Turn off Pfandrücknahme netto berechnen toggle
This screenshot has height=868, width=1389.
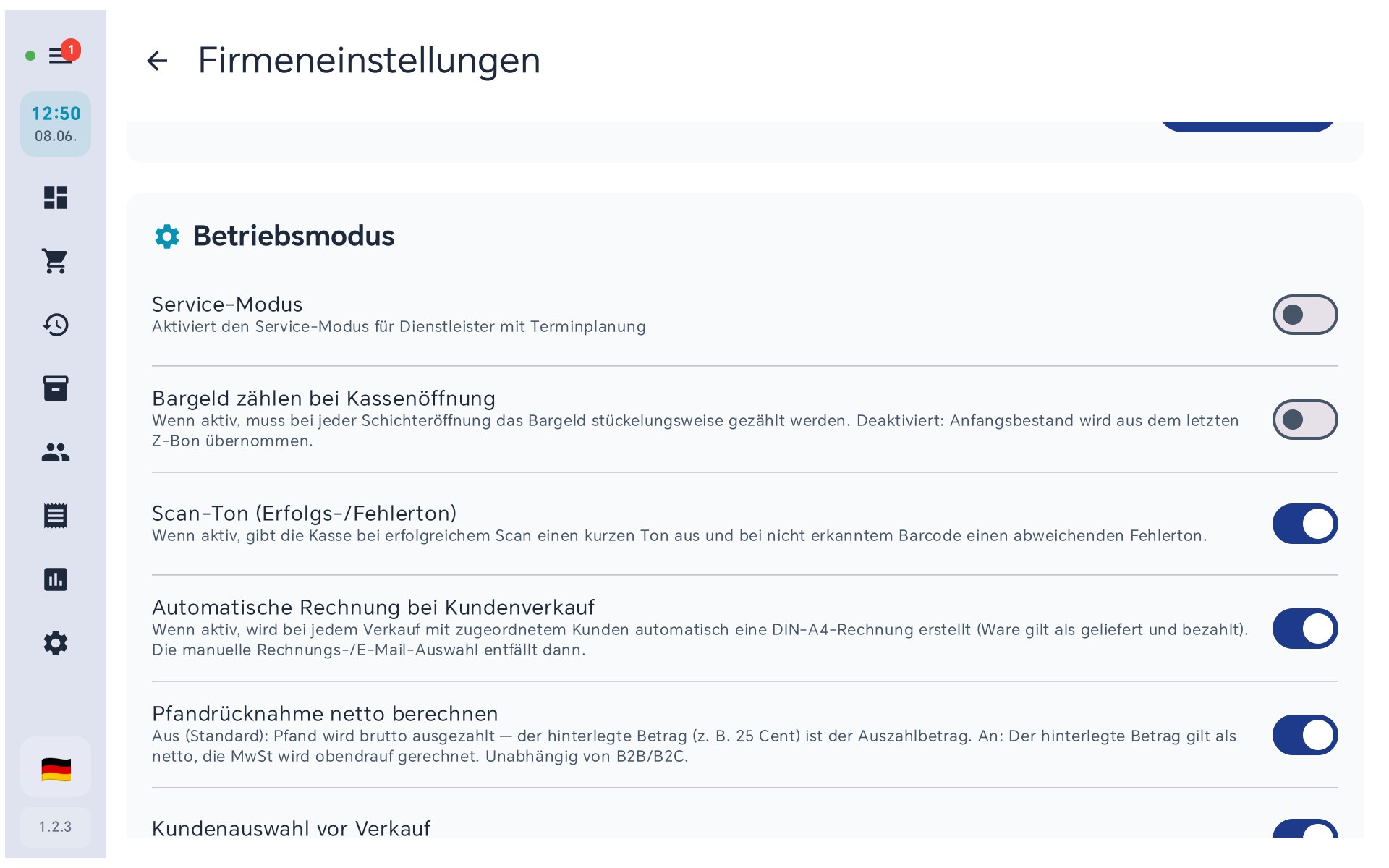tap(1305, 735)
